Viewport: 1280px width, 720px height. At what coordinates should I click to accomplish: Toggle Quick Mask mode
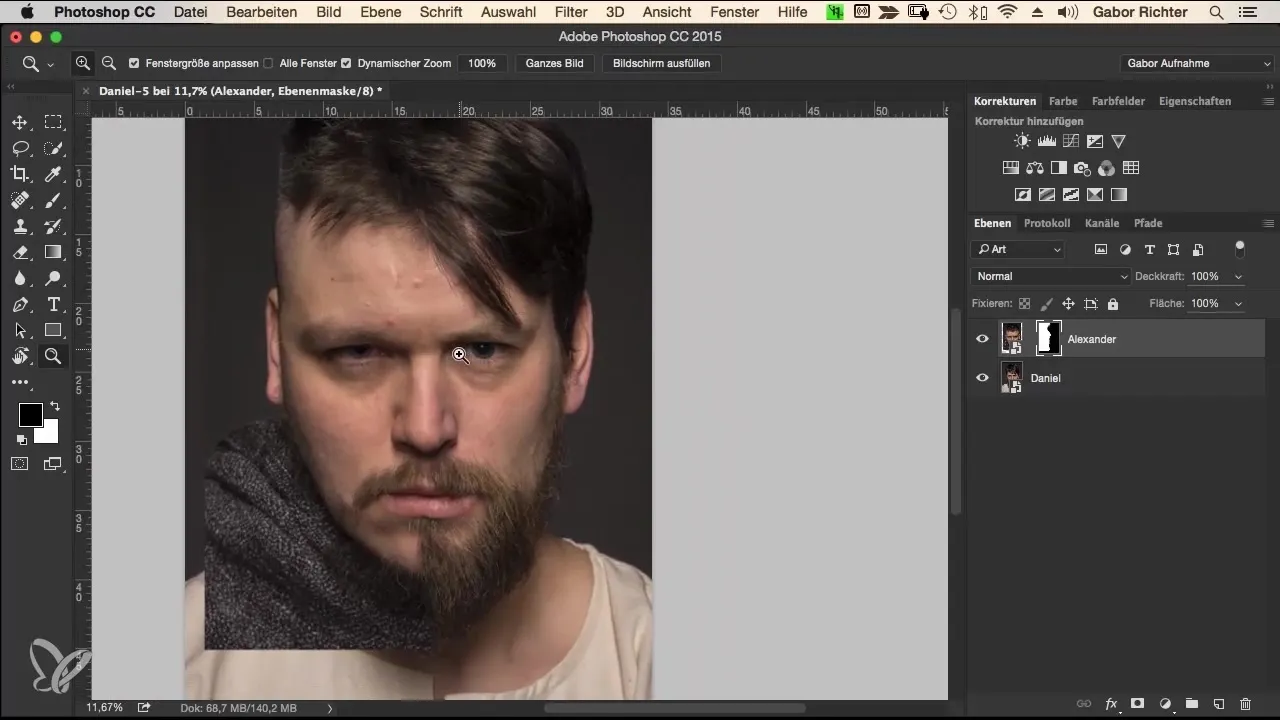tap(19, 463)
